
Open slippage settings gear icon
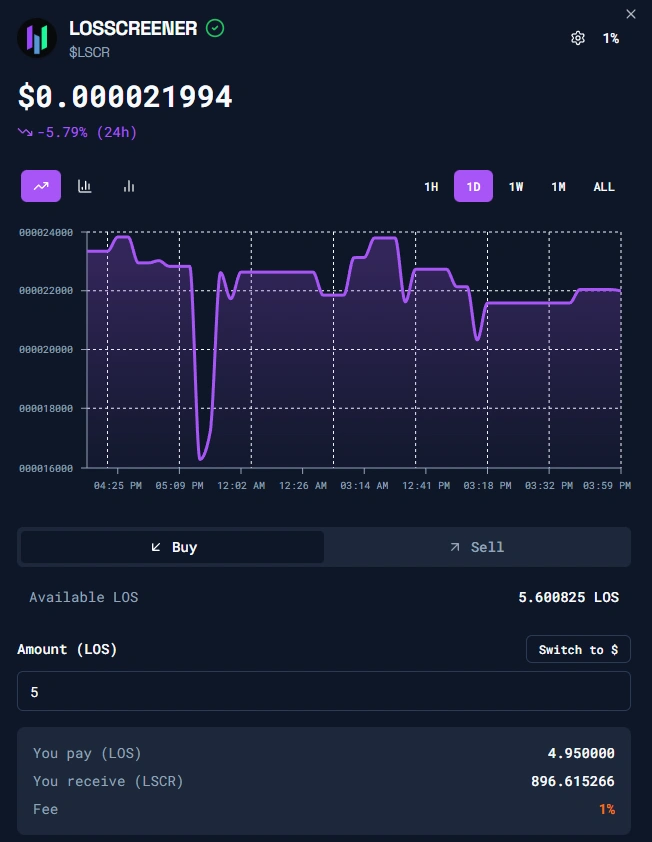(x=577, y=38)
